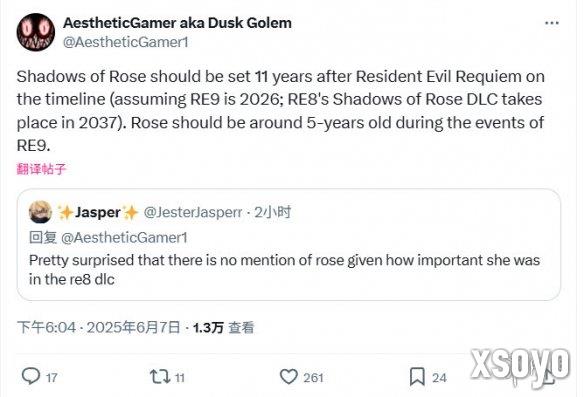584x397 pixels.
Task: Open the quoted tweet's text body
Action: (285, 270)
